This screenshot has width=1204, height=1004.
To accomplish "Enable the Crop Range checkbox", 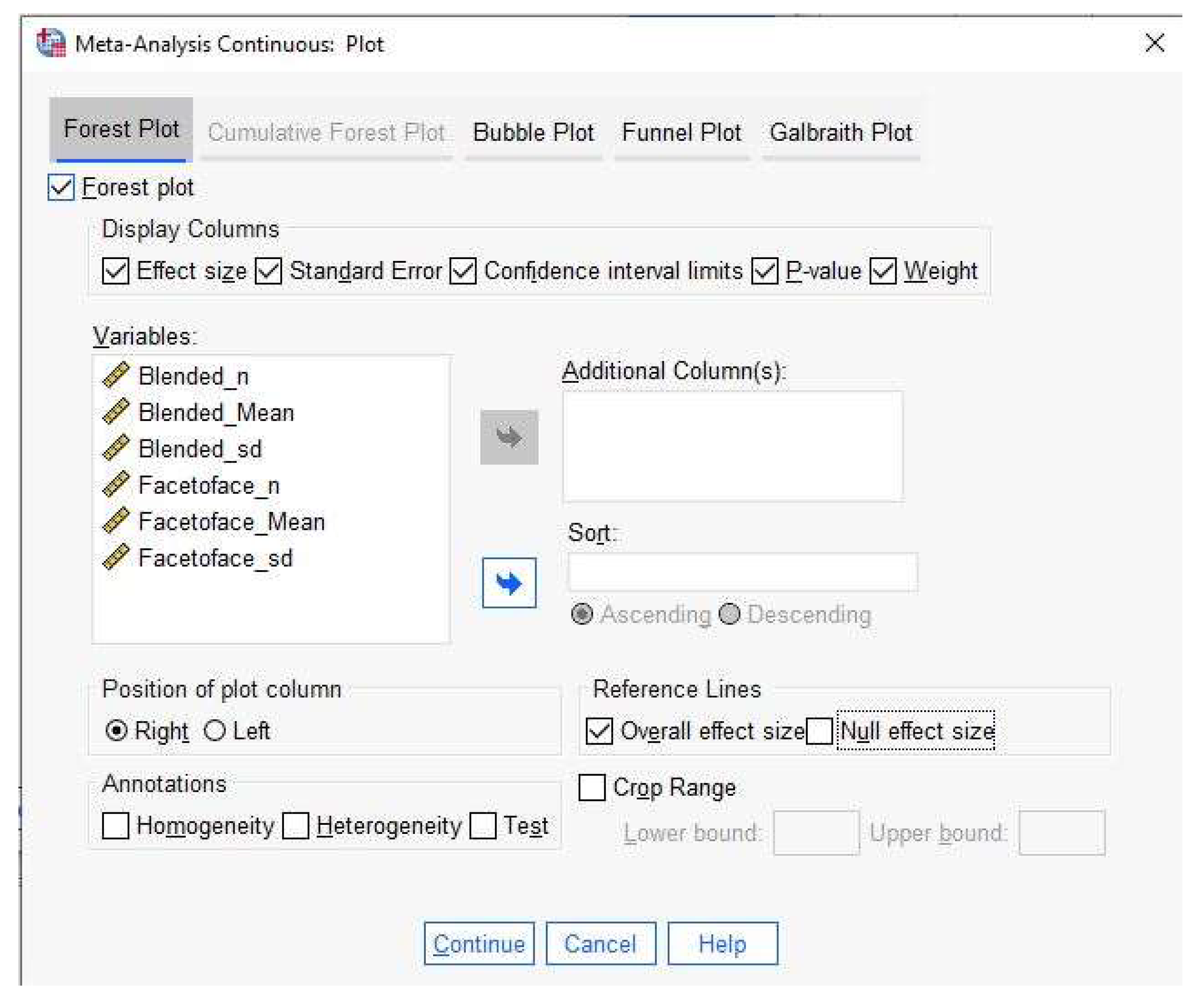I will [592, 787].
